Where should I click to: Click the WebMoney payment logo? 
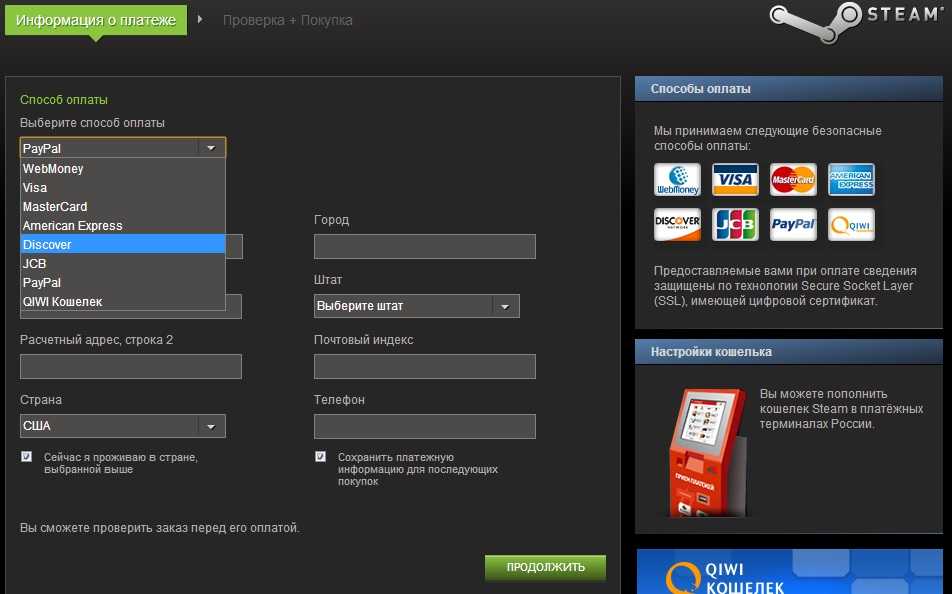tap(677, 179)
